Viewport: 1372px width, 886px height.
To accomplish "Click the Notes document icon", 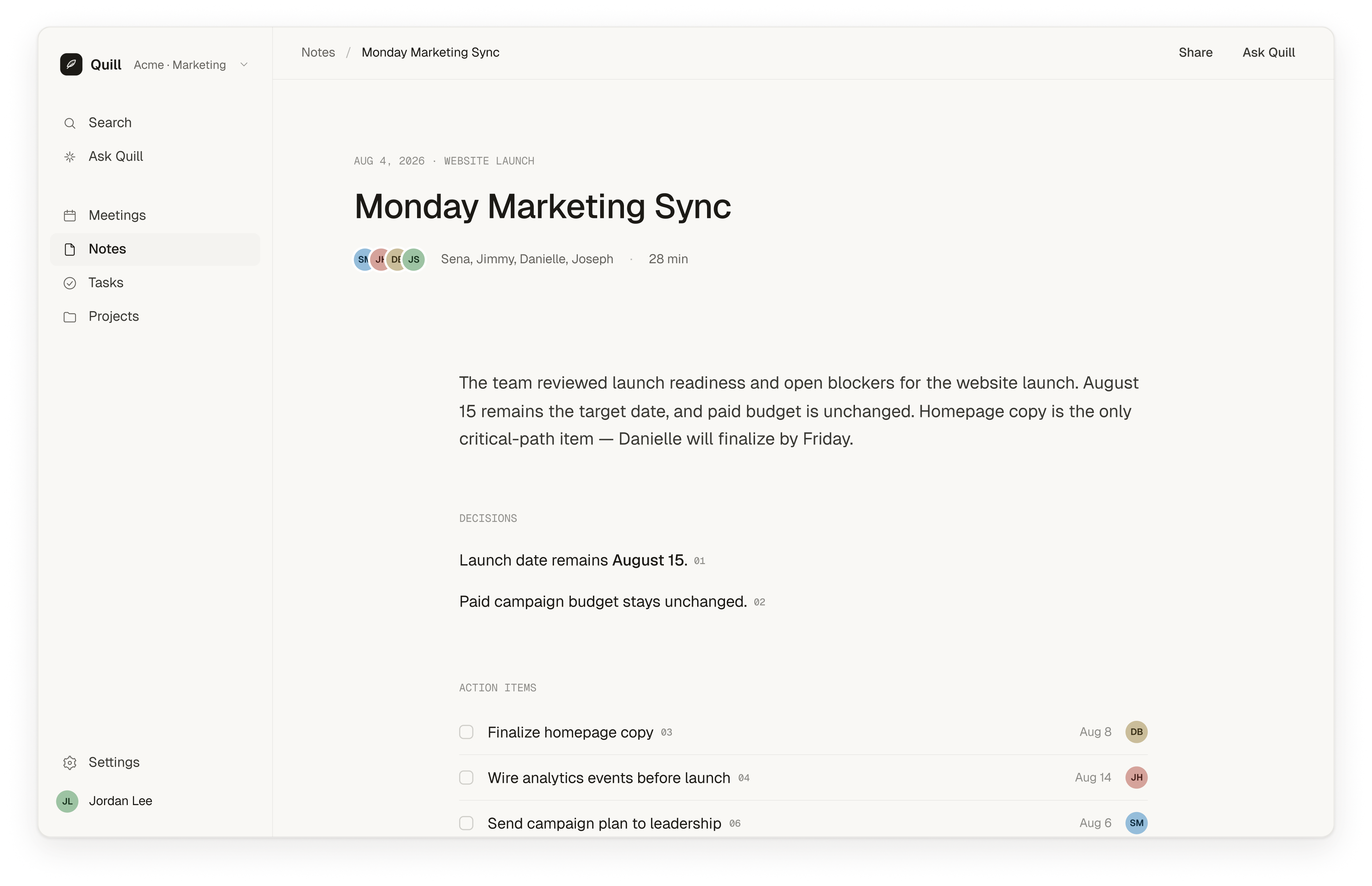I will (x=70, y=250).
